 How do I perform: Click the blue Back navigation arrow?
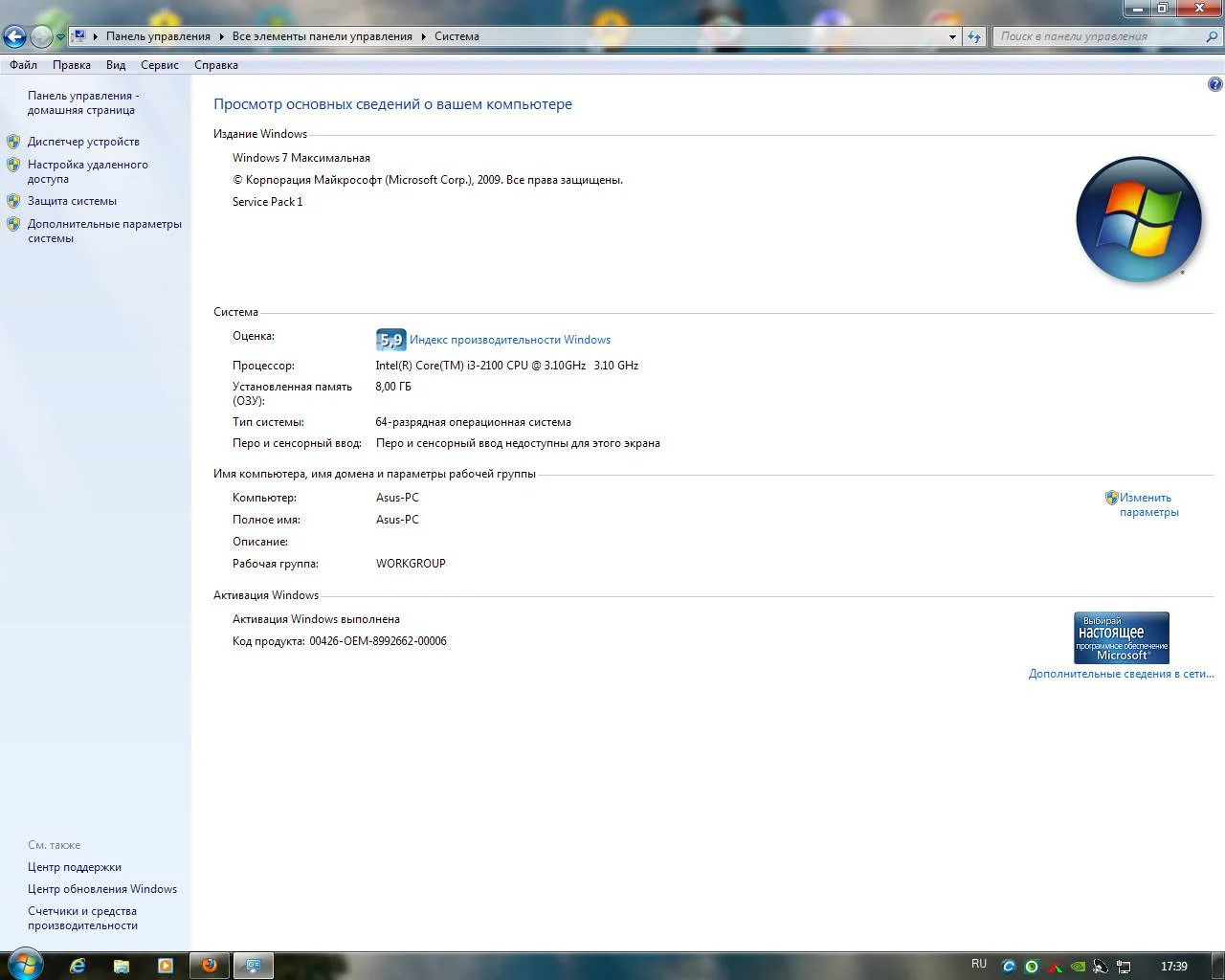click(14, 36)
